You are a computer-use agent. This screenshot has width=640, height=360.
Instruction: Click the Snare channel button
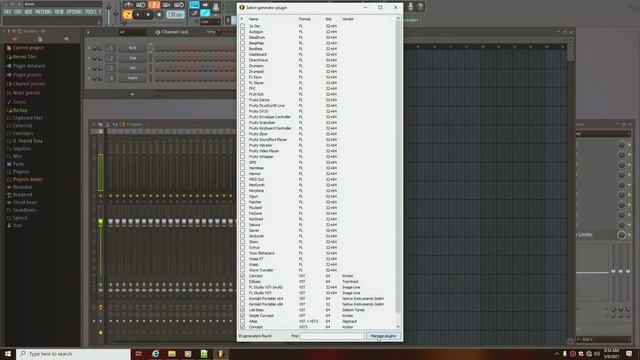pos(132,78)
